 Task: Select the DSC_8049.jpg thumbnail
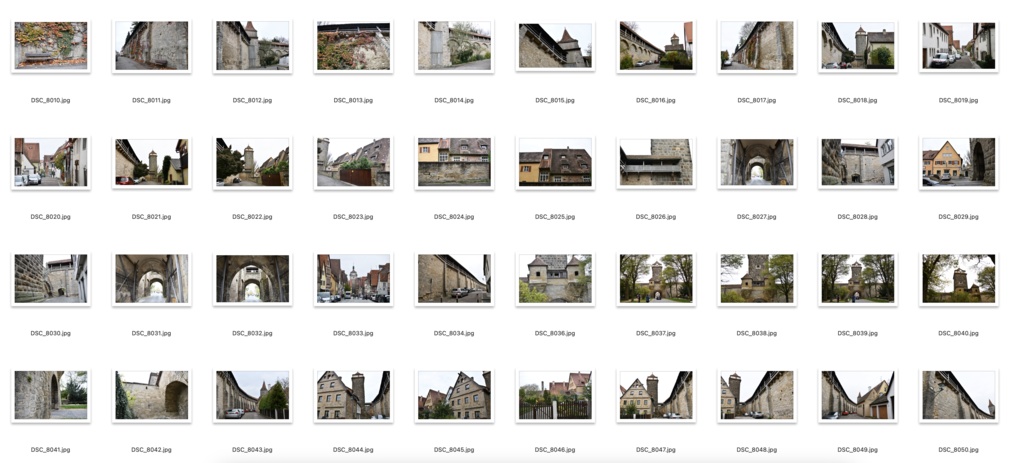click(x=857, y=395)
